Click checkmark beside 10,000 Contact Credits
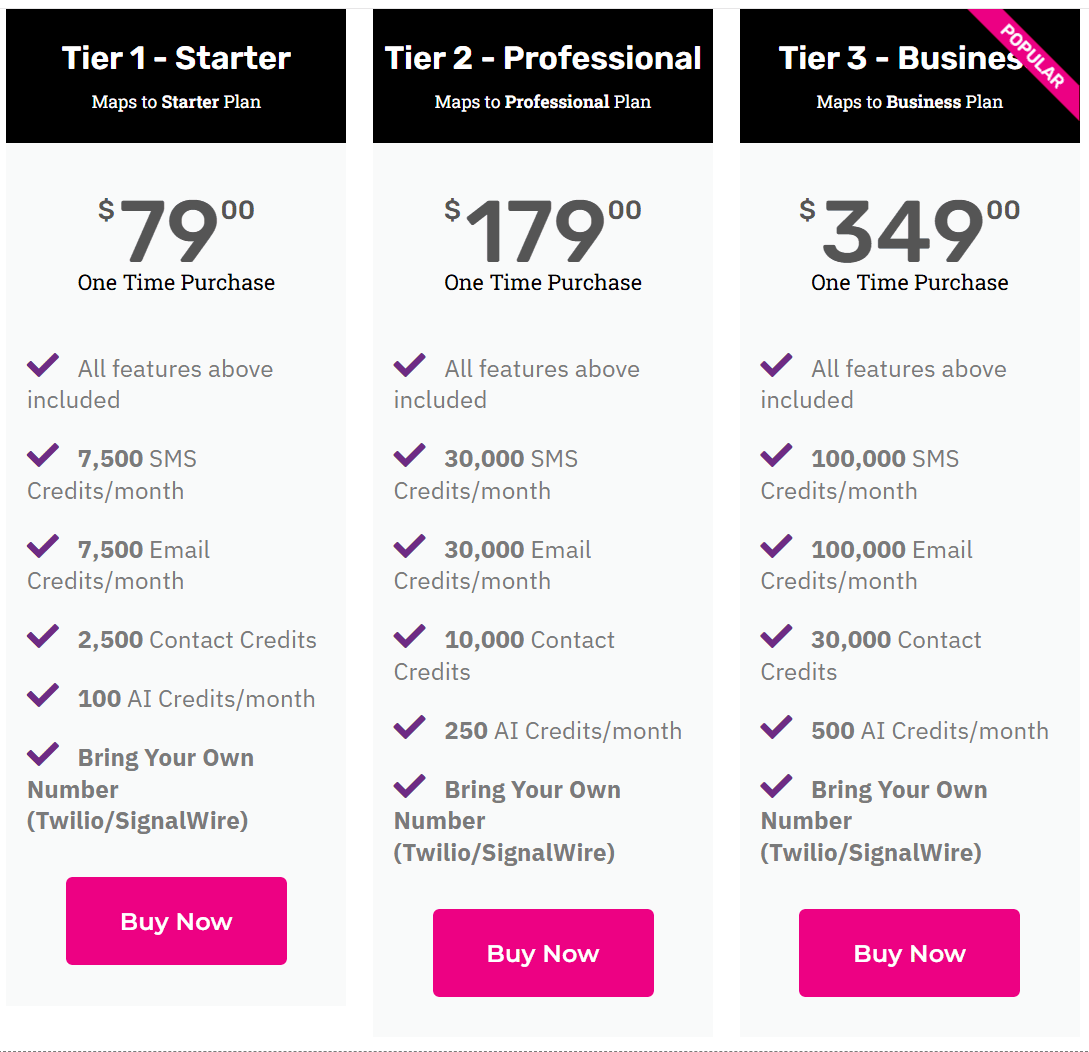 click(410, 637)
